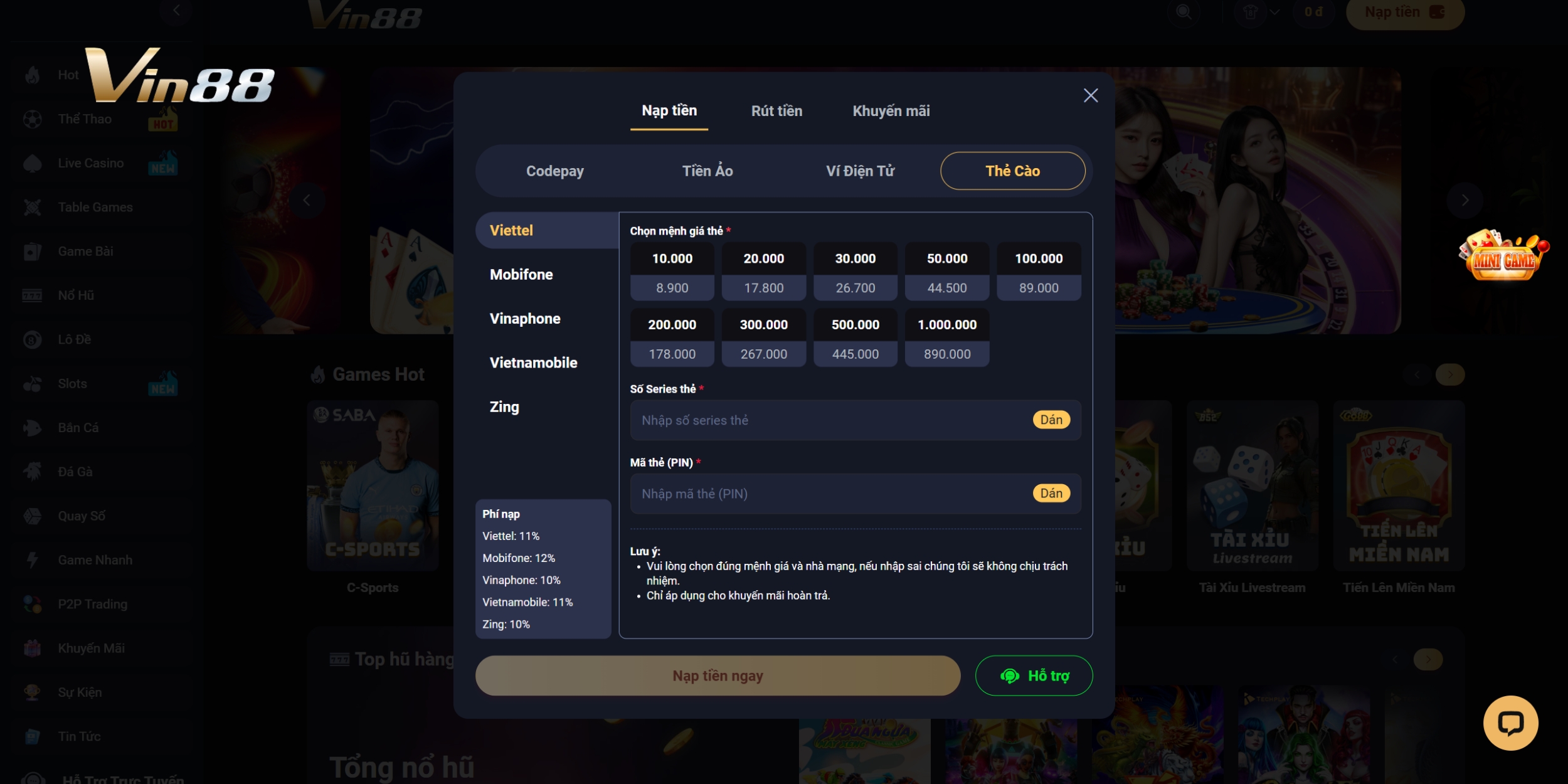Click the Khuyến Mãi gift icon
Screen dimensions: 1568x784
point(33,649)
